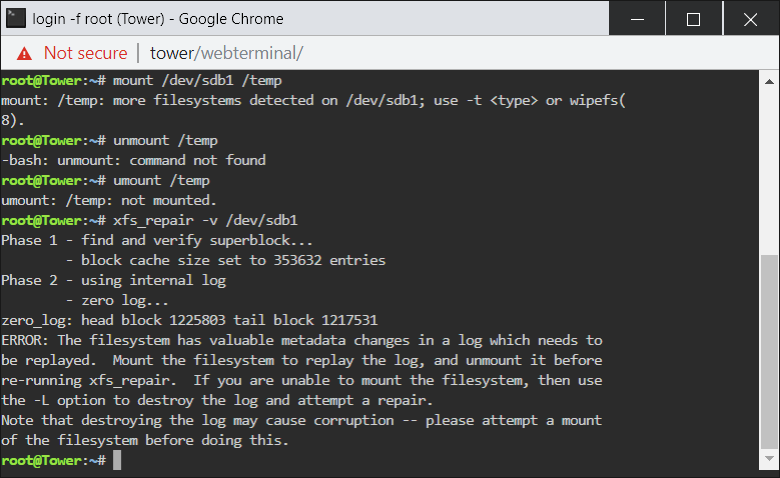Open the Not secure site info label
Viewport: 780px width, 478px height.
click(x=85, y=53)
